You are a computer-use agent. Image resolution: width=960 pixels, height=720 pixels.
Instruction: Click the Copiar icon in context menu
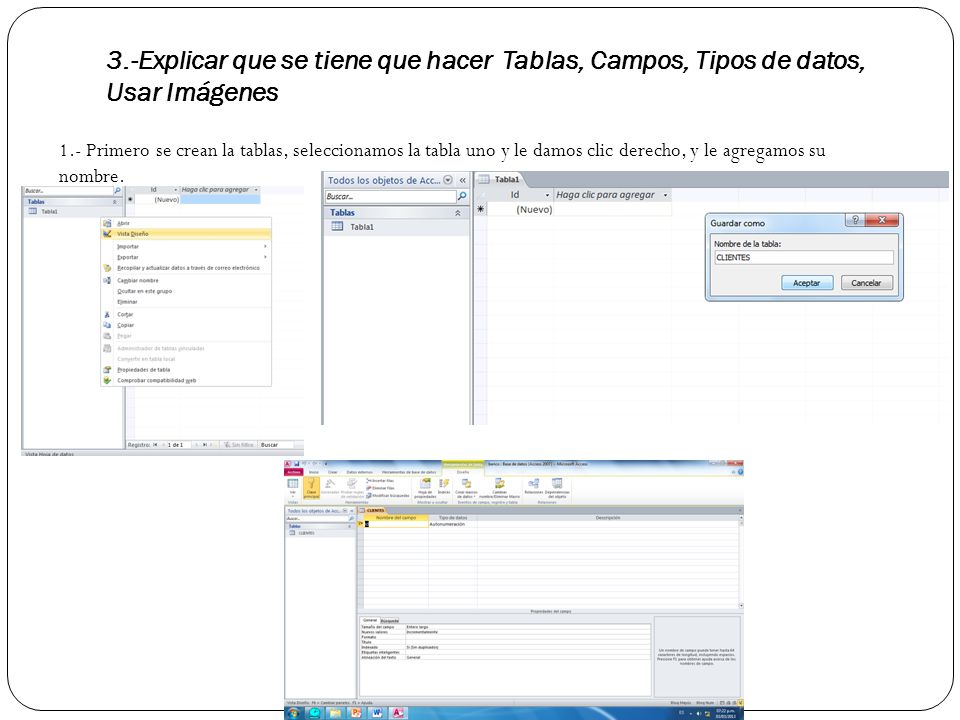[x=107, y=325]
